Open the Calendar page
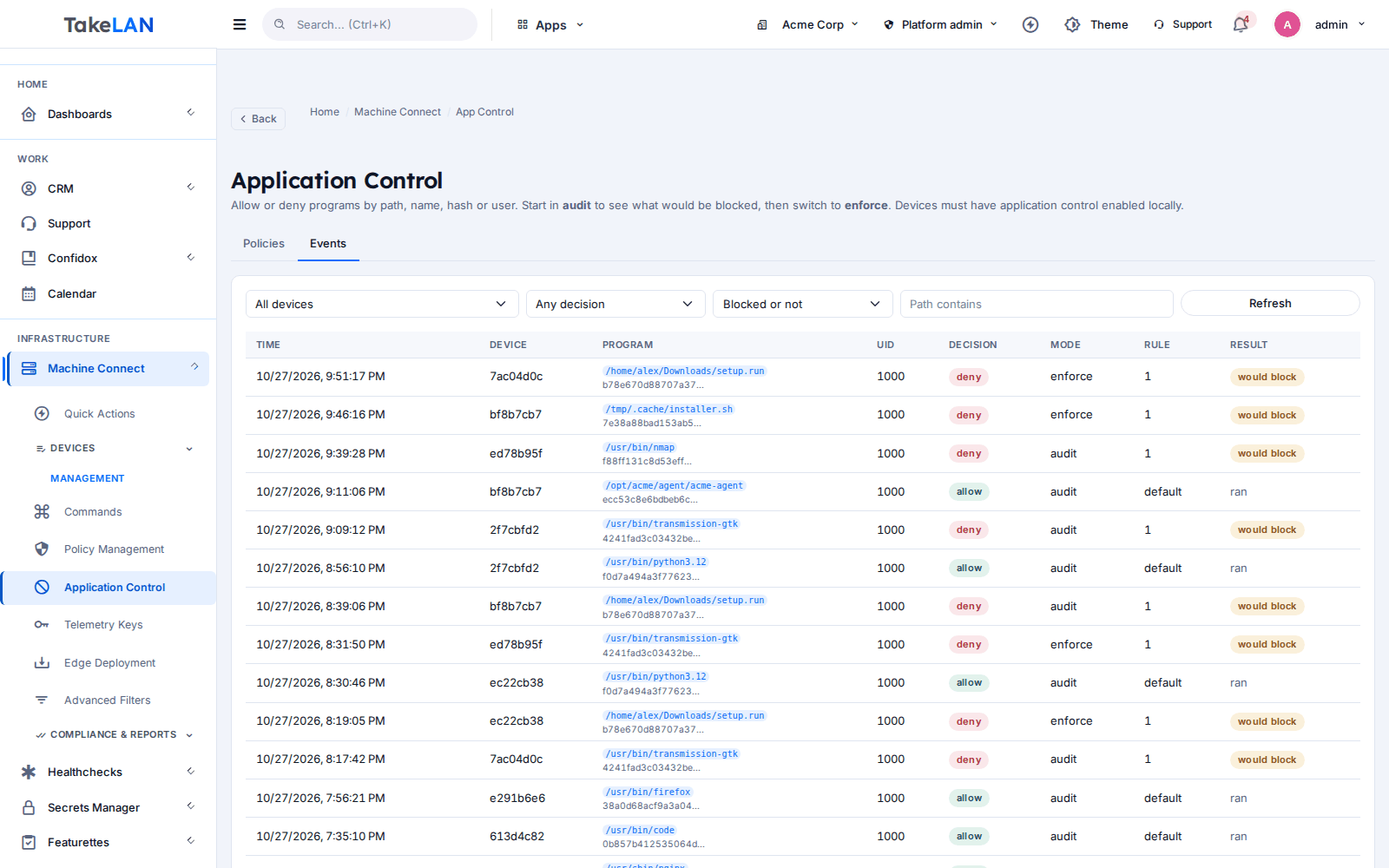This screenshot has height=868, width=1389. pos(108,293)
